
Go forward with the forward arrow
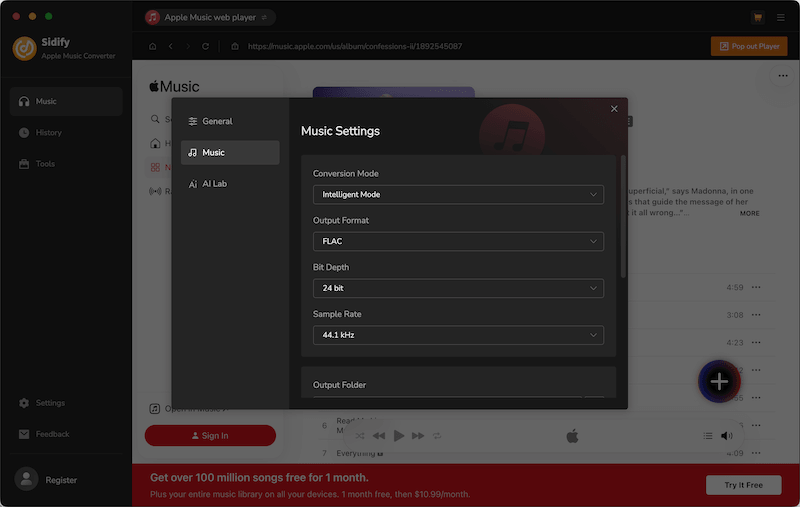[188, 46]
